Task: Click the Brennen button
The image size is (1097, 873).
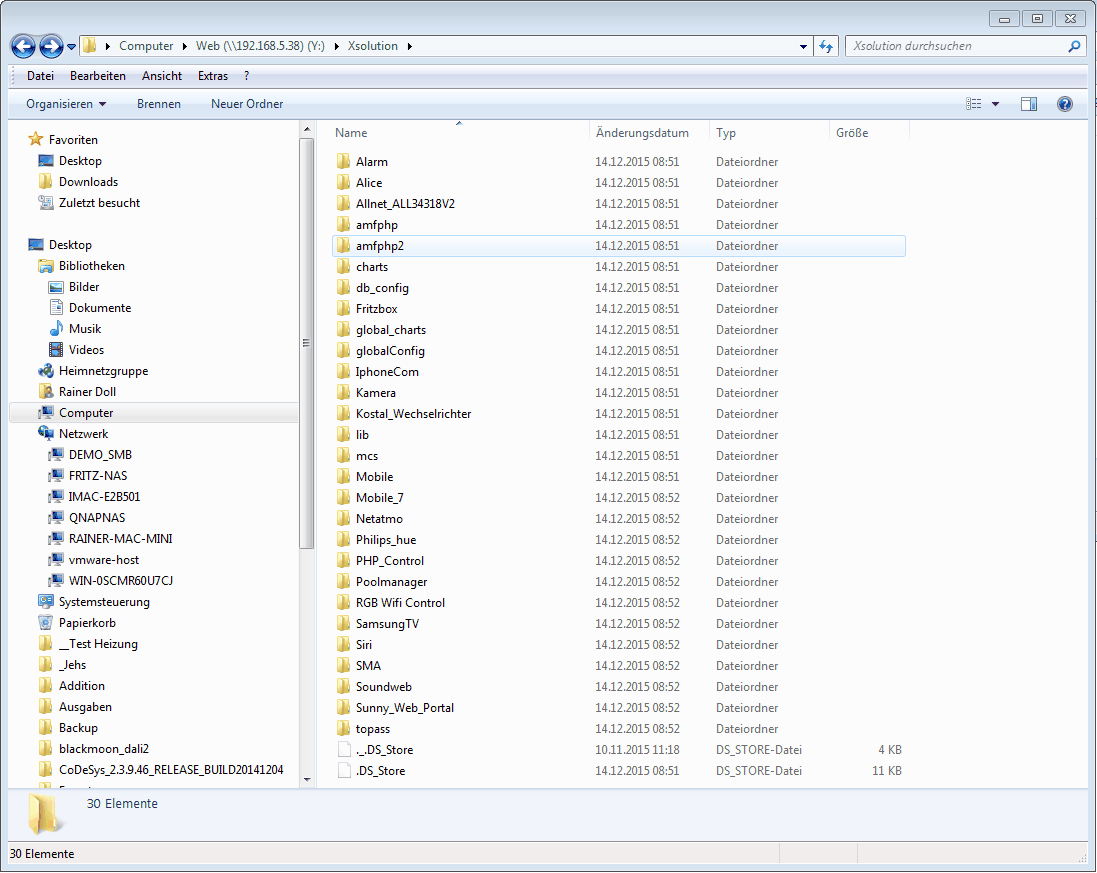Action: point(159,104)
